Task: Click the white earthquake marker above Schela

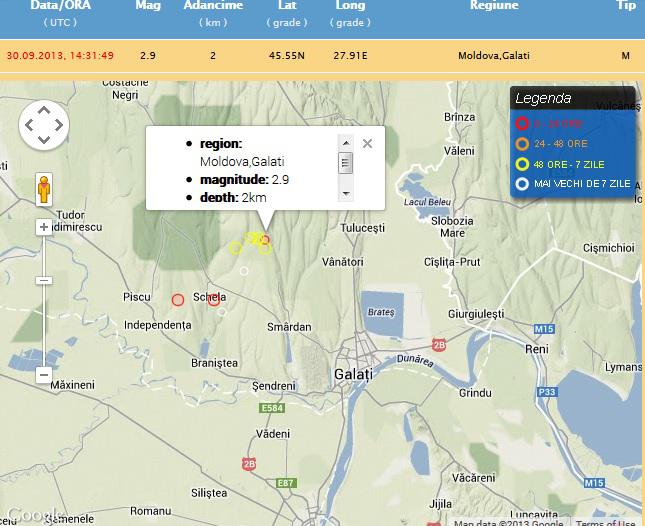Action: pyautogui.click(x=243, y=271)
